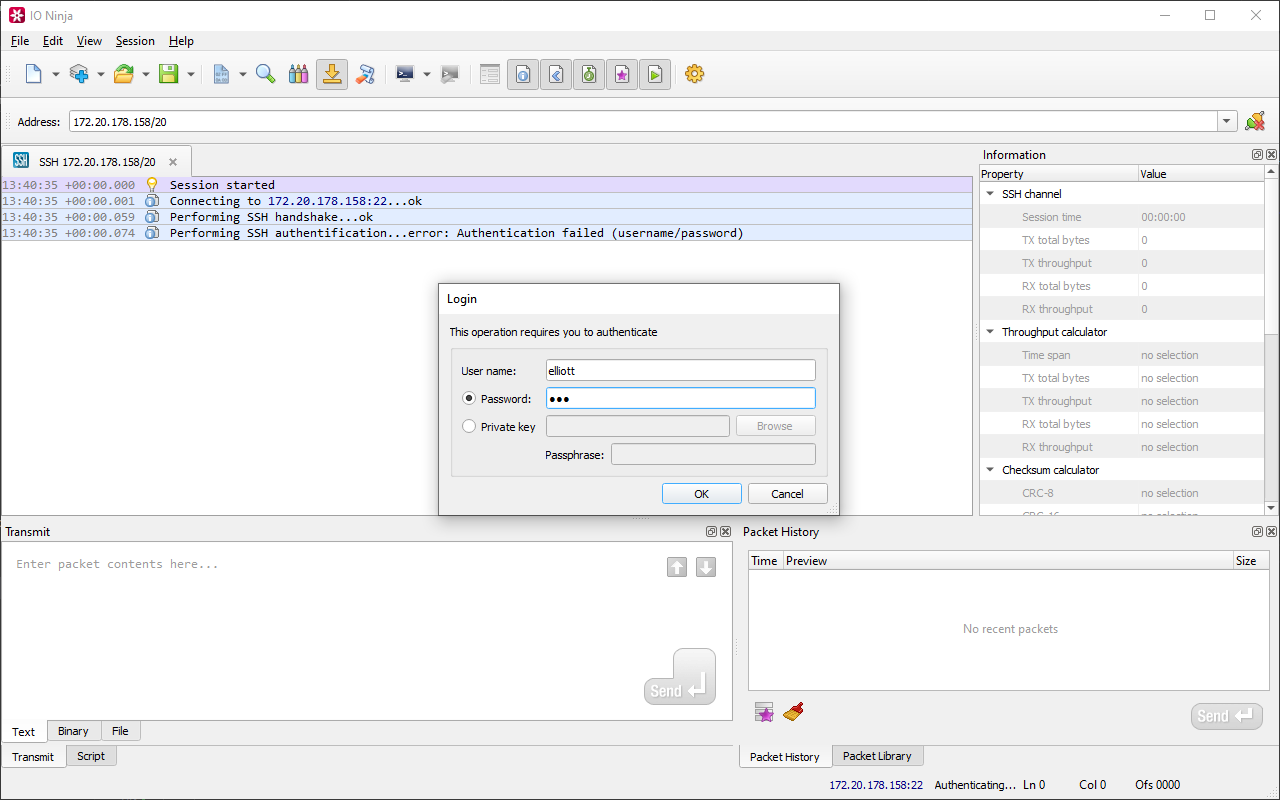Toggle scroll-to-bottom download arrow icon
The height and width of the screenshot is (800, 1280).
tap(332, 74)
